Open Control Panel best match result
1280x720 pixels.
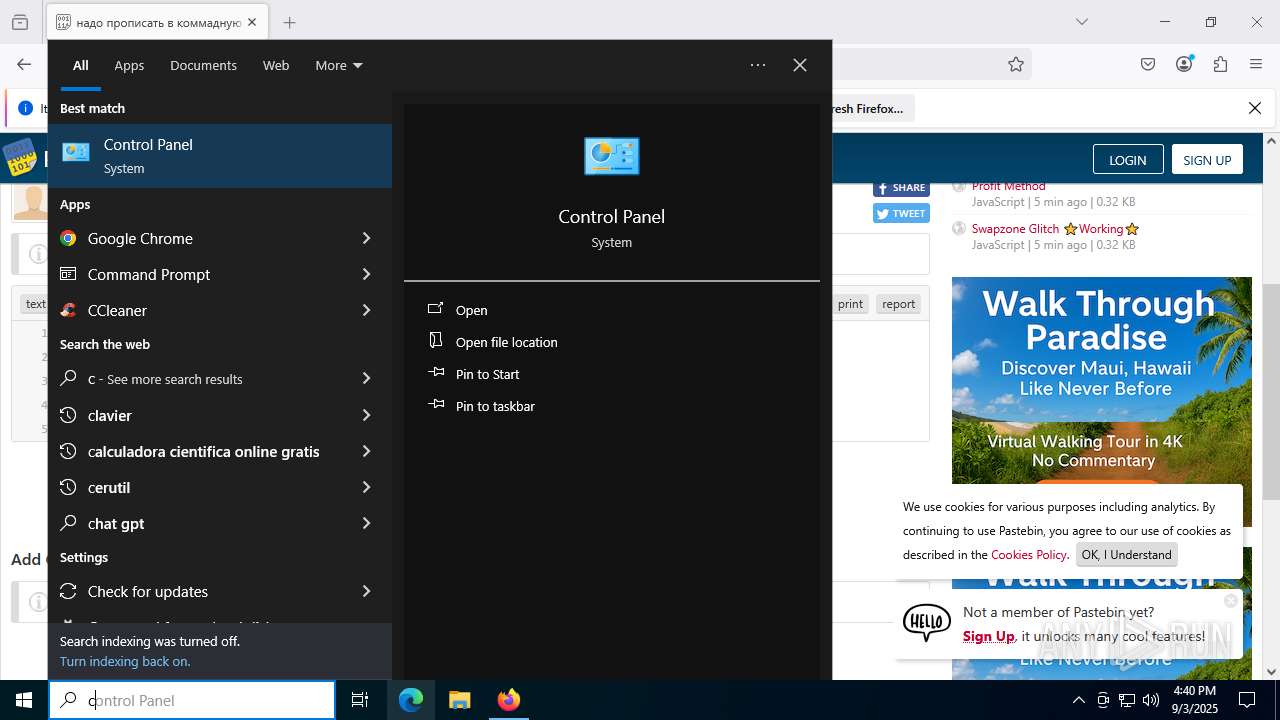pos(220,156)
